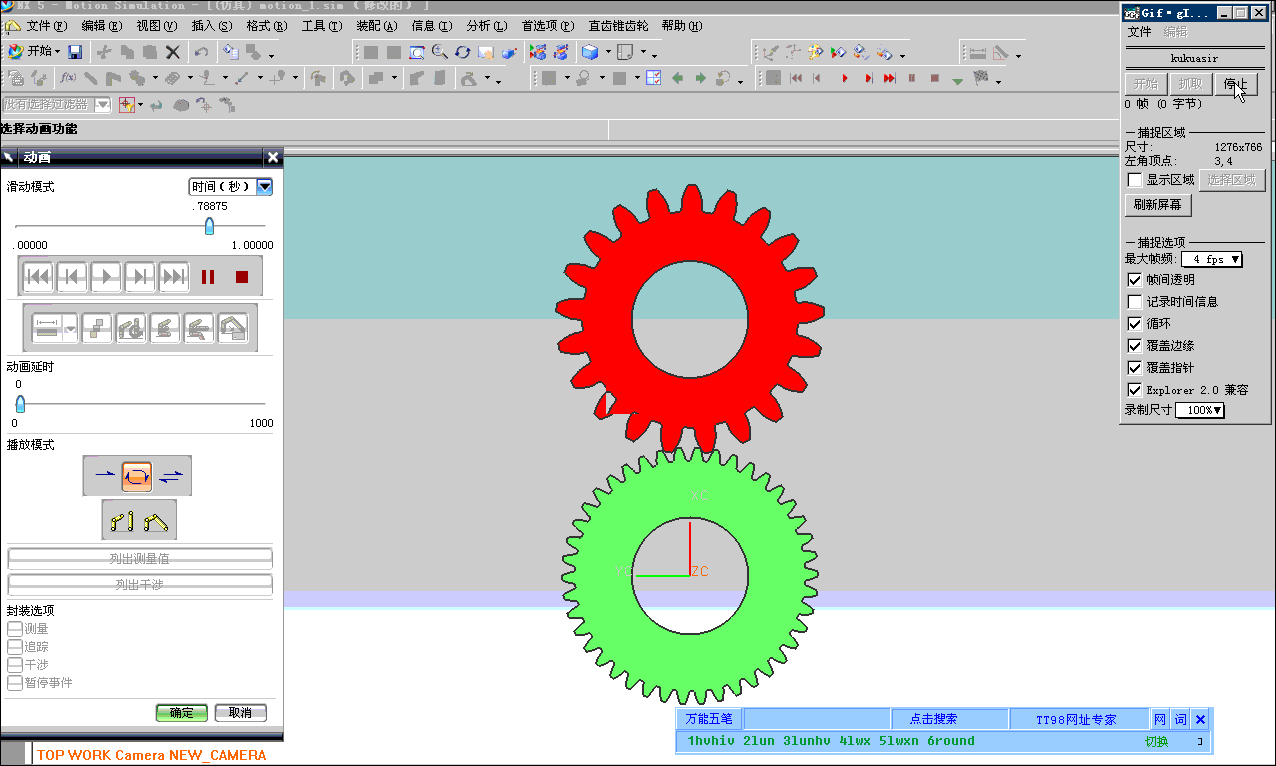Click the measure distance icon in animation panel
Image resolution: width=1276 pixels, height=766 pixels.
47,329
